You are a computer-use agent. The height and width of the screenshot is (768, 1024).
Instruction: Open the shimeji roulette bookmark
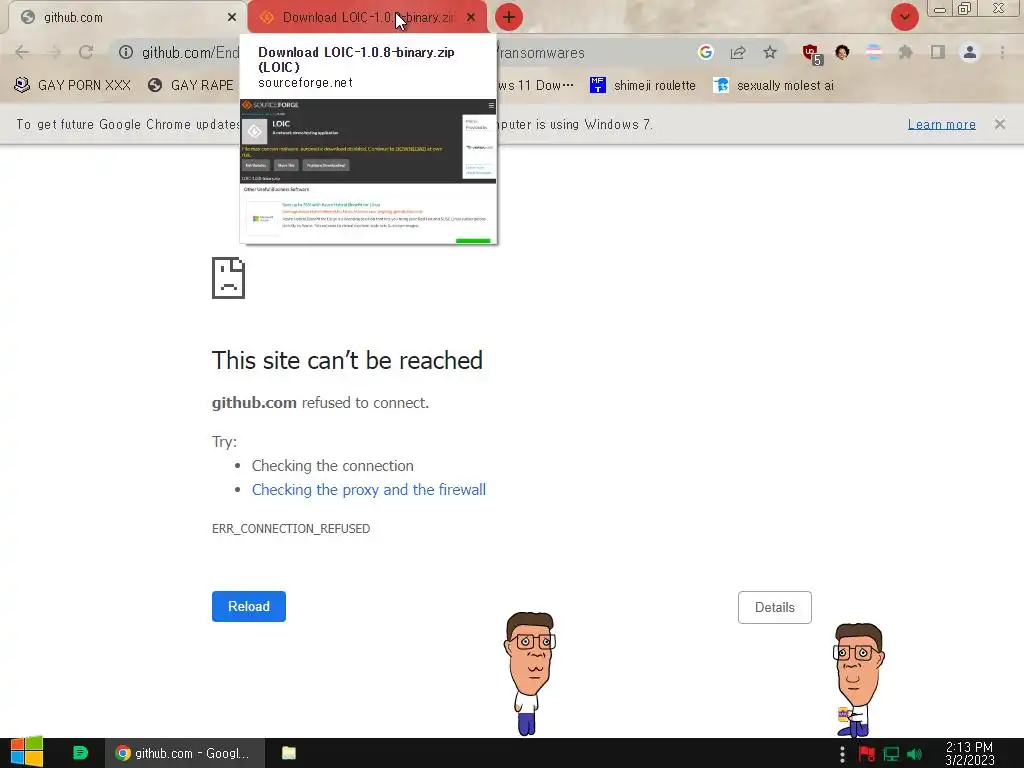(643, 85)
